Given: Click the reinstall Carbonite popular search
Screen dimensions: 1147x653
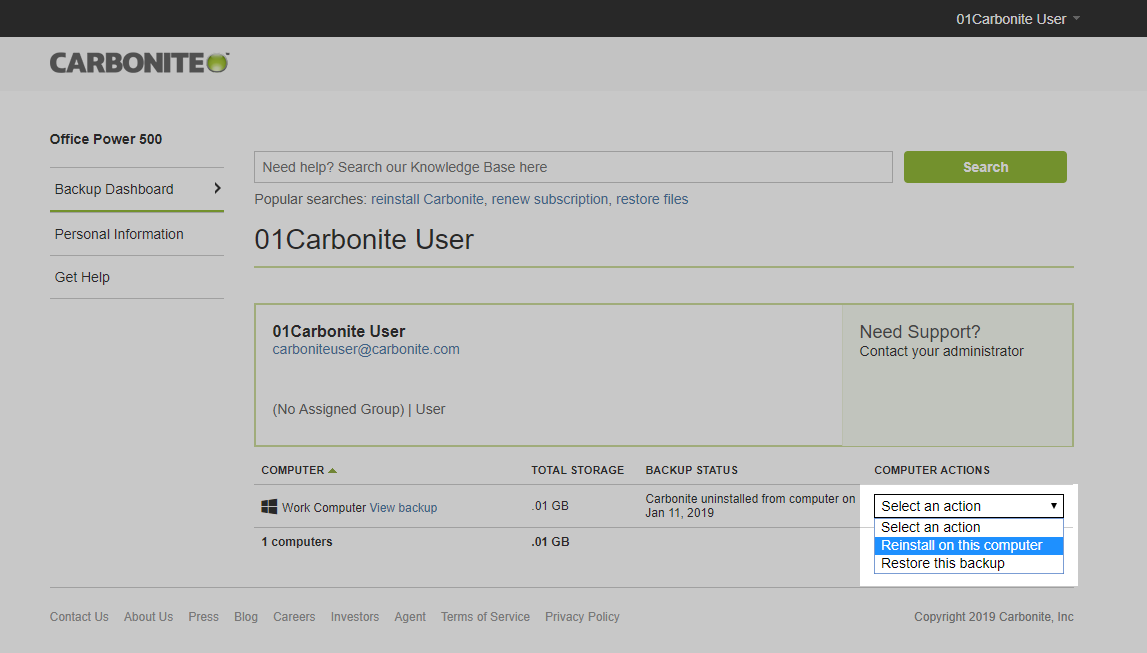Looking at the screenshot, I should coord(428,199).
